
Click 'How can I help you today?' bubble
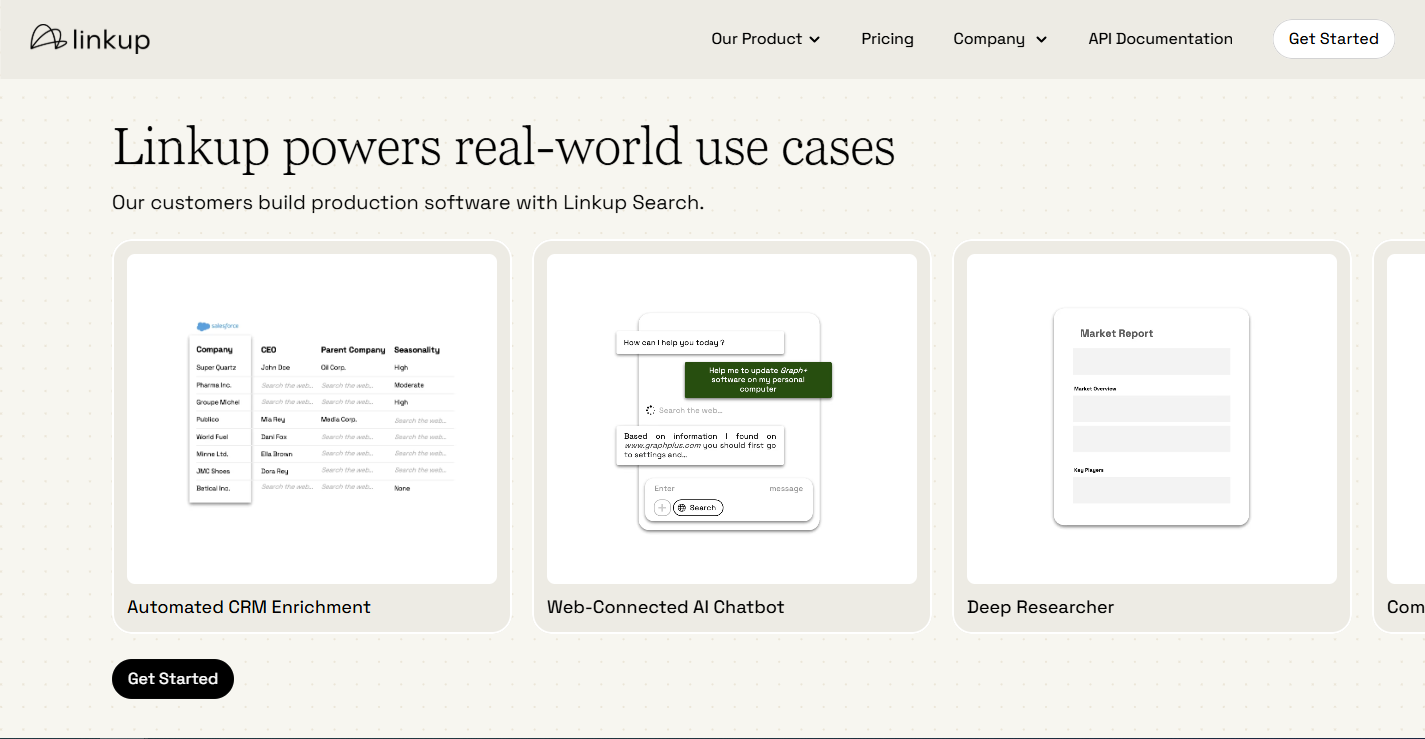(700, 343)
